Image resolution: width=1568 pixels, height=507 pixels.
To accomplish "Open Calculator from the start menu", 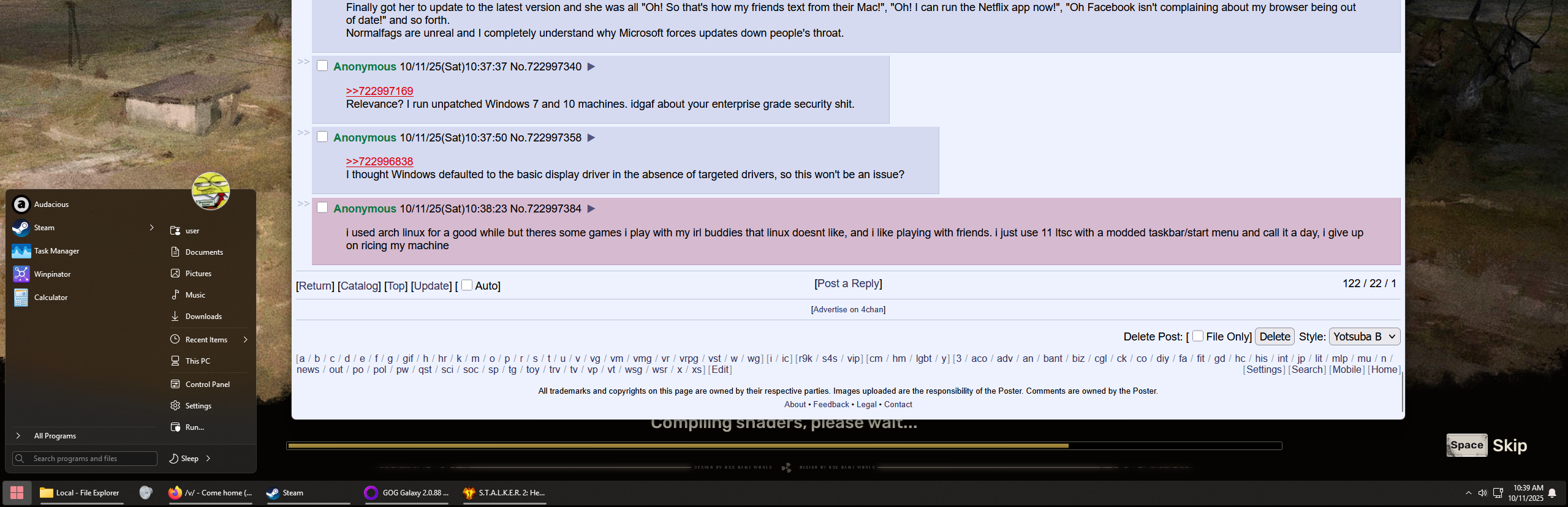I will 84,298.
